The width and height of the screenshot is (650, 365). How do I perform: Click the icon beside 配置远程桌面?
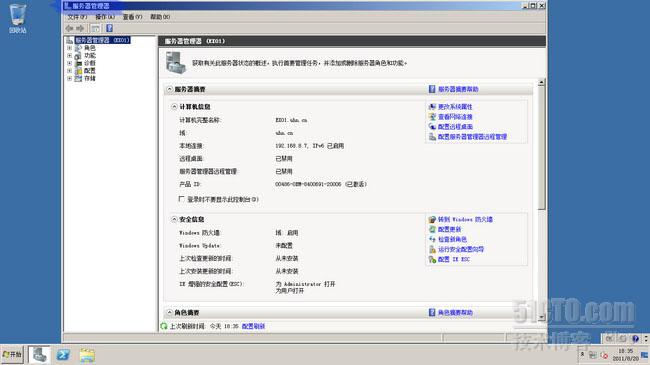coord(432,127)
